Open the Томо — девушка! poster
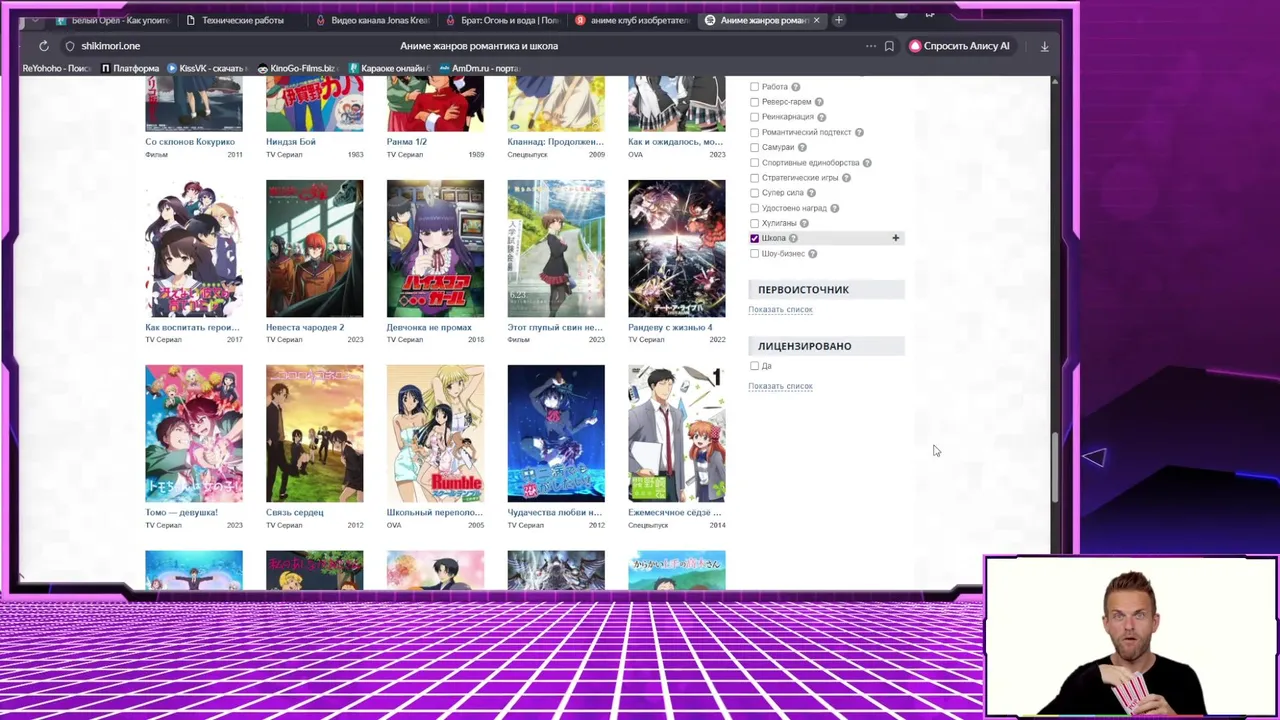The height and width of the screenshot is (720, 1280). click(193, 434)
